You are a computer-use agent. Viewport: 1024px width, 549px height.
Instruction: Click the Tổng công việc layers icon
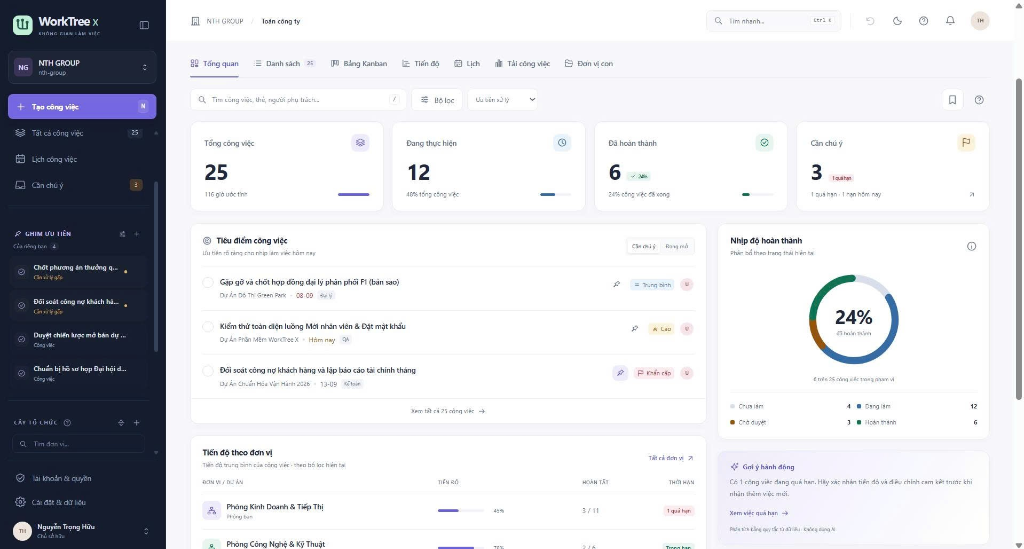(360, 143)
